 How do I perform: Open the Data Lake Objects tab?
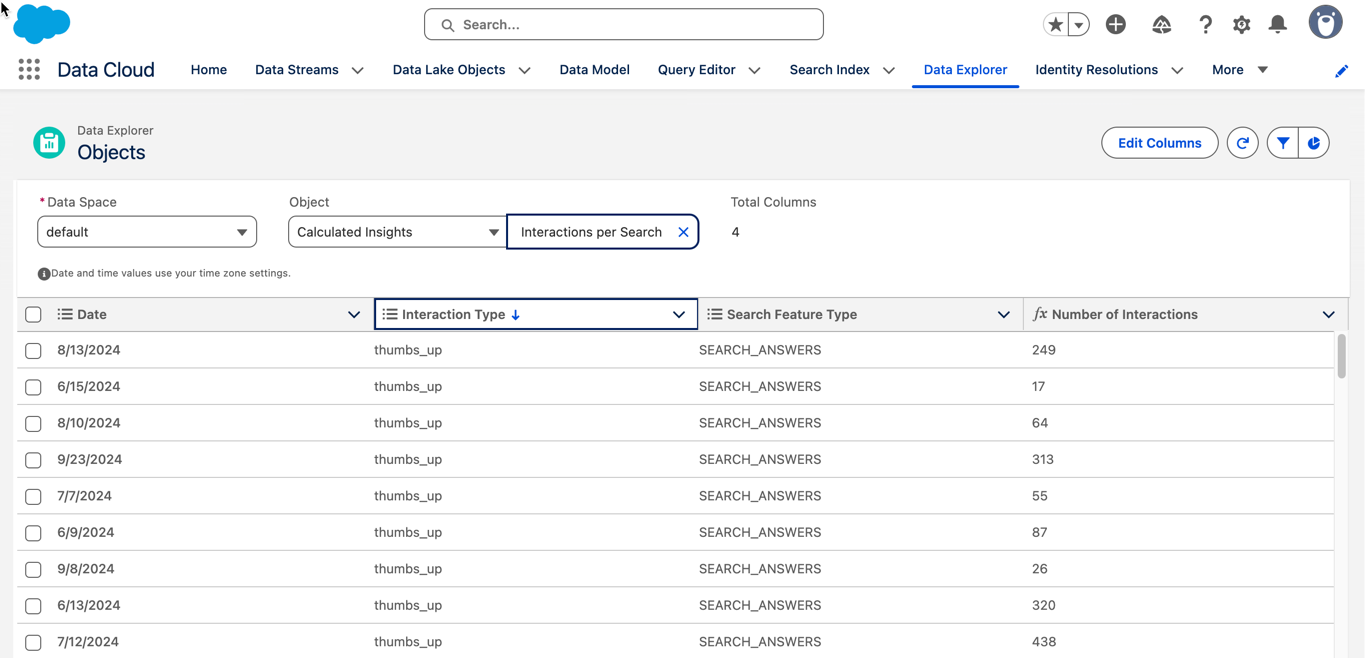(449, 70)
